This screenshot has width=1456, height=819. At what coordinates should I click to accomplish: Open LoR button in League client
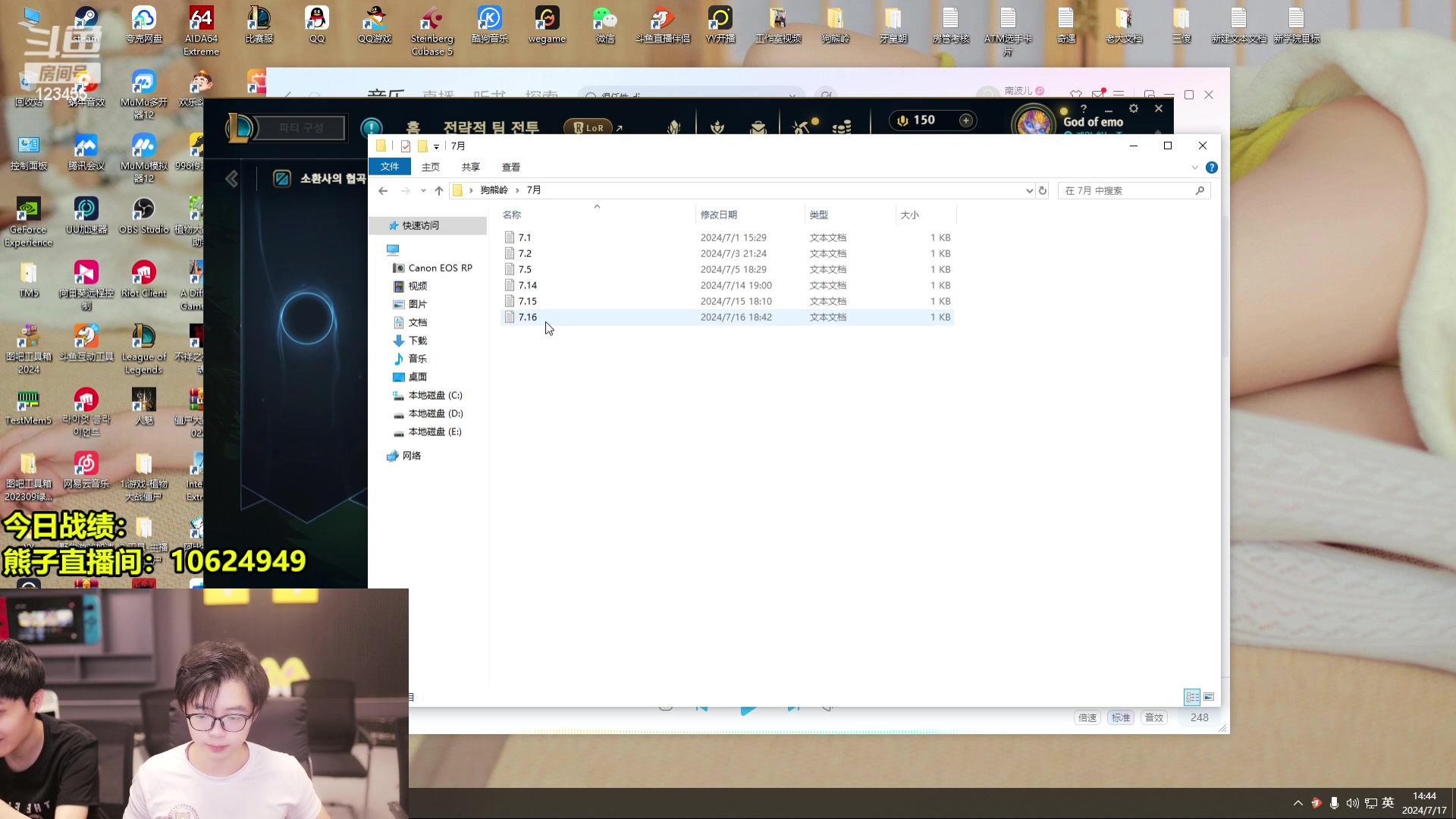pyautogui.click(x=588, y=127)
